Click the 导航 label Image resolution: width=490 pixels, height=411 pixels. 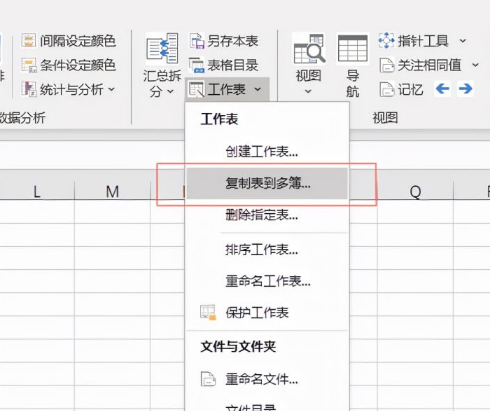coord(353,83)
